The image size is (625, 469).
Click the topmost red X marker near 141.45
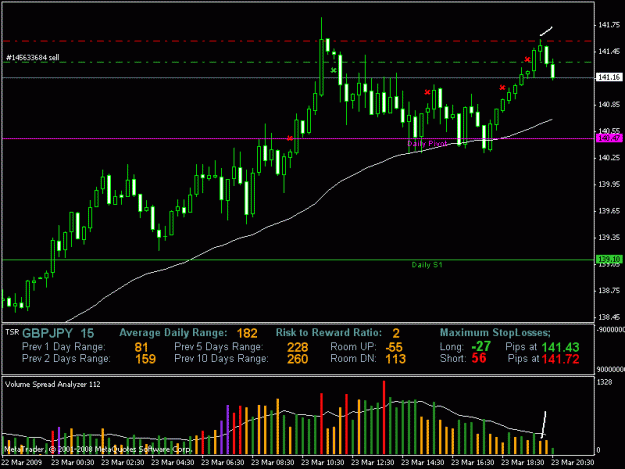pos(527,60)
